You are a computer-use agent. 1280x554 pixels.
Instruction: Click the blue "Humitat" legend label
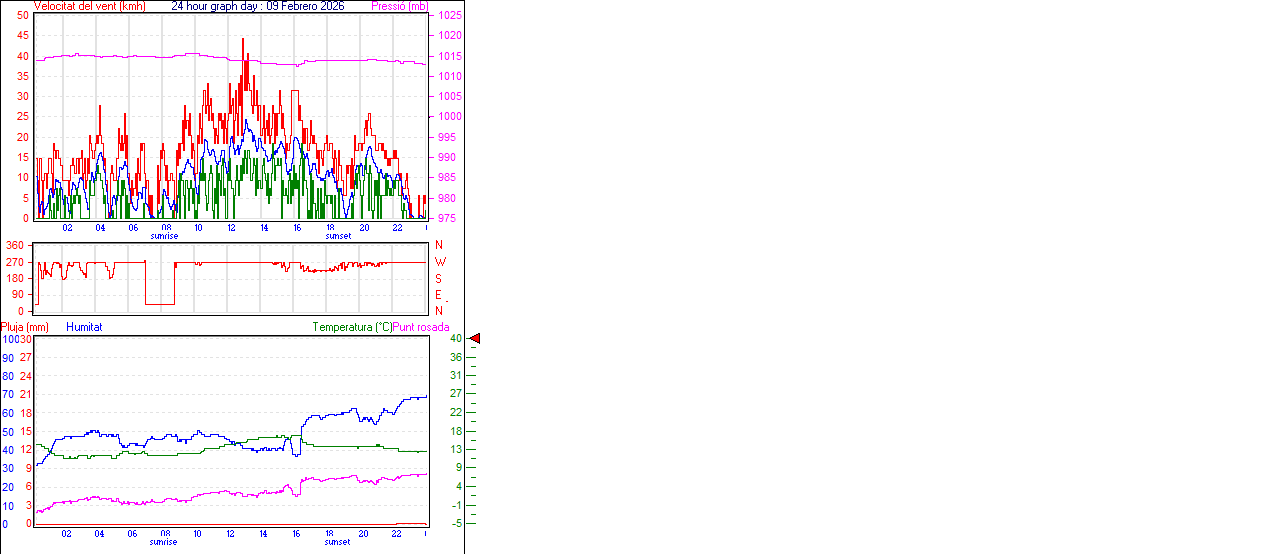coord(84,327)
